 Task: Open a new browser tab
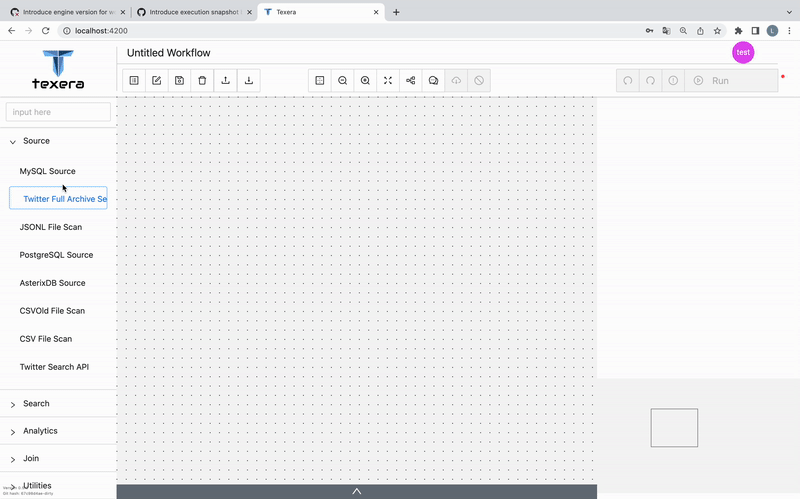(x=396, y=12)
